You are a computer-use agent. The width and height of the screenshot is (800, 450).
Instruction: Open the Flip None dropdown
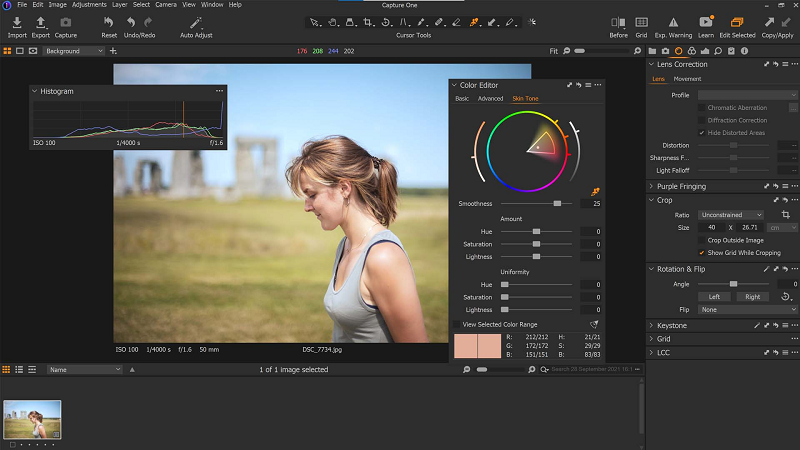click(747, 310)
